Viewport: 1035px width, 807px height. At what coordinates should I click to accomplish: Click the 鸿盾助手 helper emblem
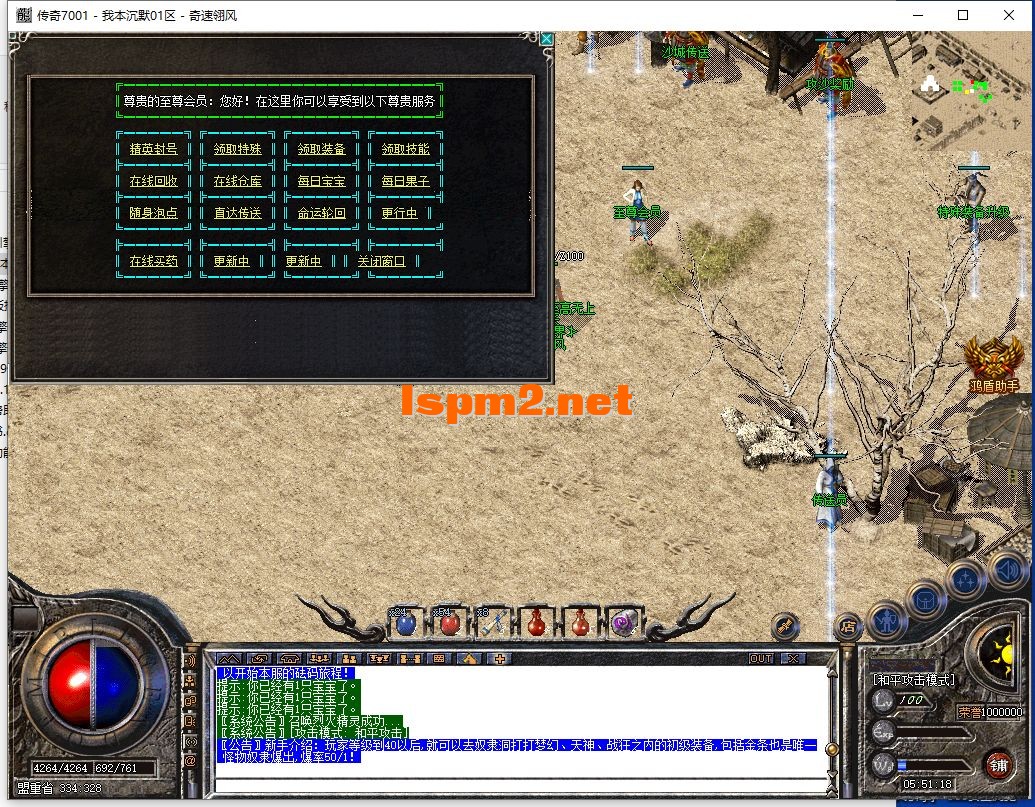993,361
